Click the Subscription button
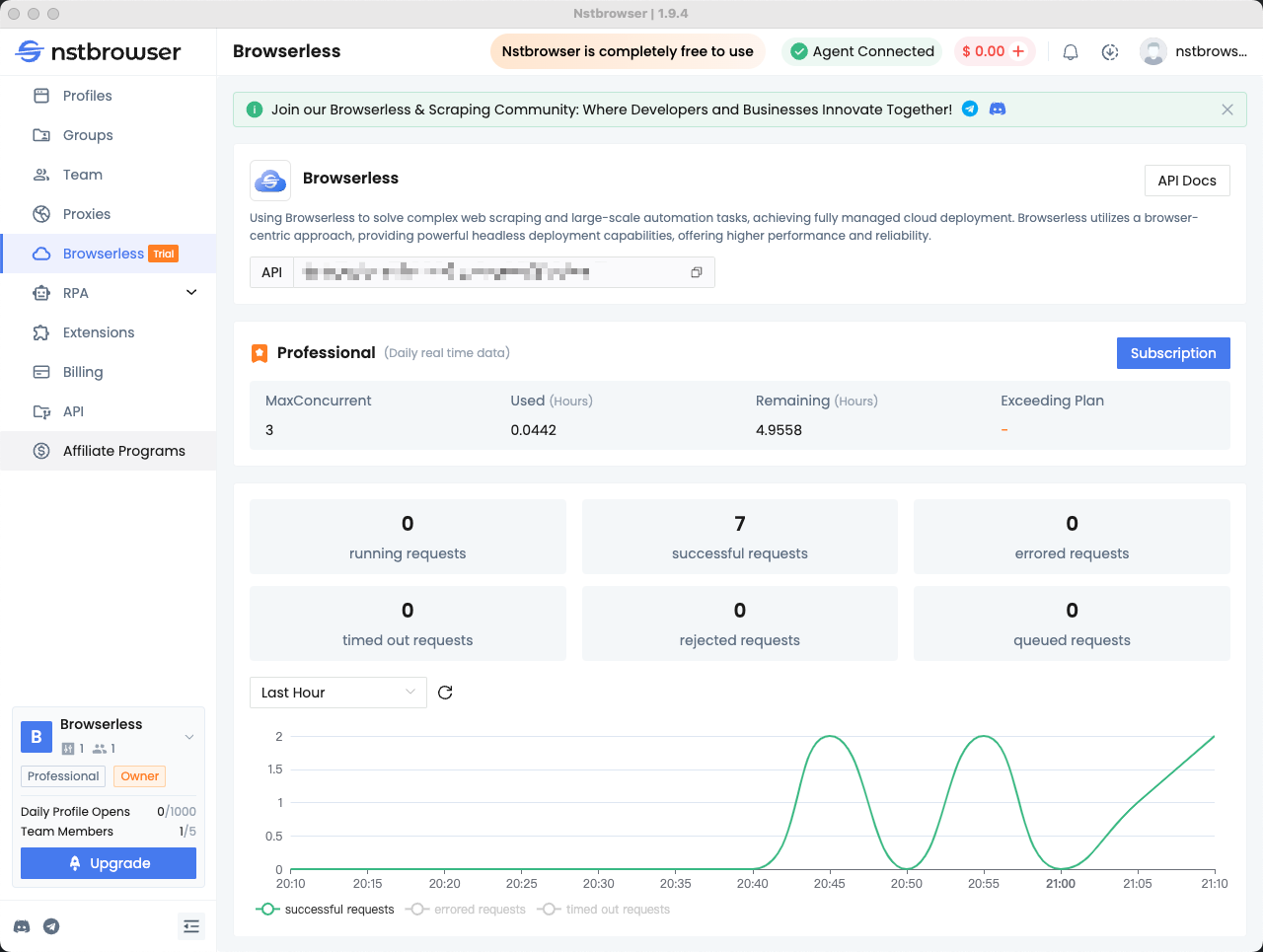Image resolution: width=1263 pixels, height=952 pixels. point(1173,353)
